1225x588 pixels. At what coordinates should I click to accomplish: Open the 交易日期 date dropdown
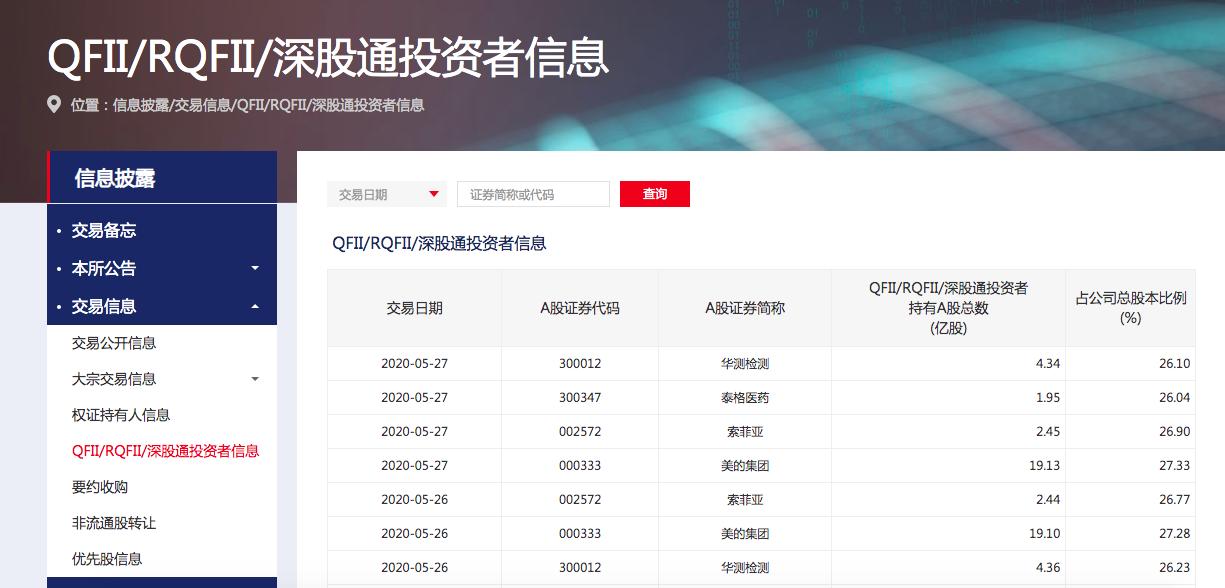click(x=387, y=194)
